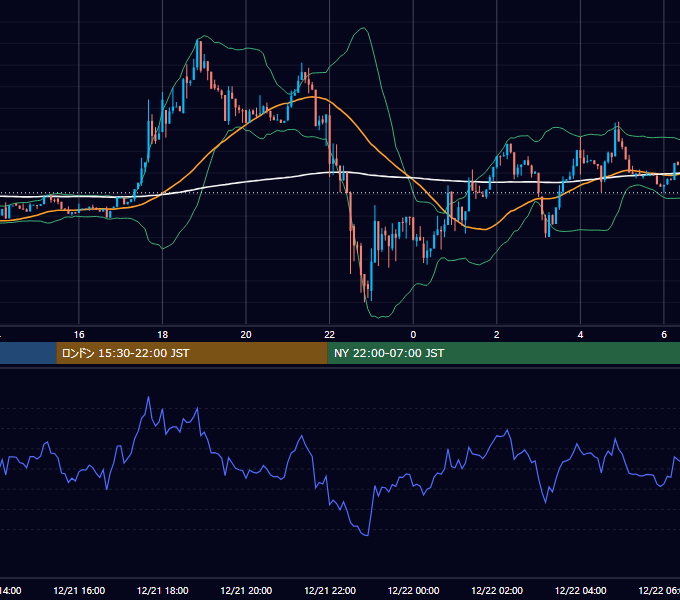This screenshot has width=680, height=600.
Task: Click the 12/21 16:00 date label
Action: click(79, 590)
